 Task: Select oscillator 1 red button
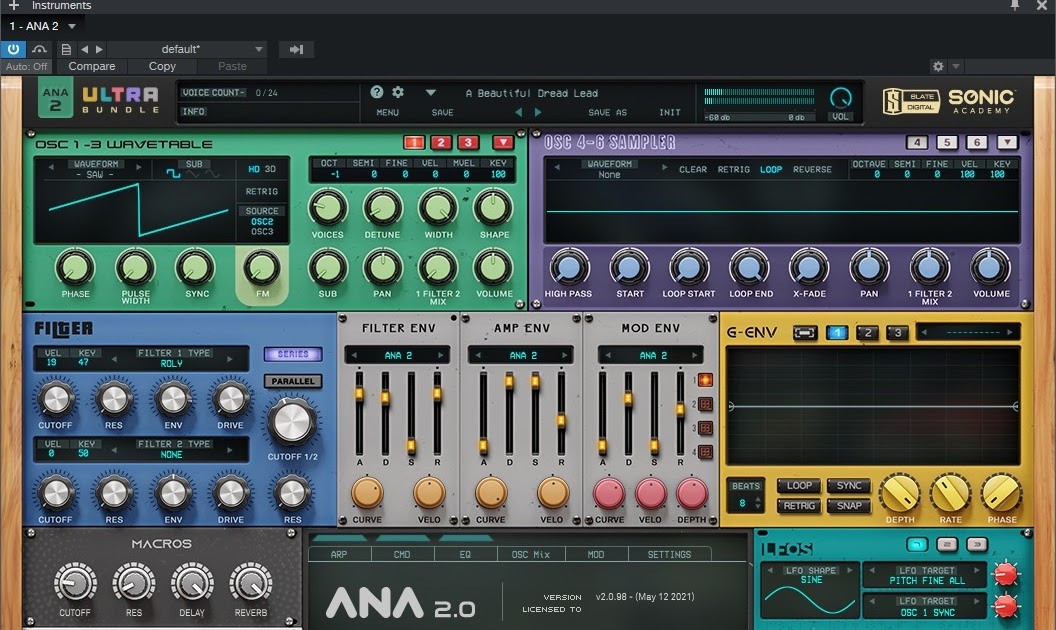414,143
